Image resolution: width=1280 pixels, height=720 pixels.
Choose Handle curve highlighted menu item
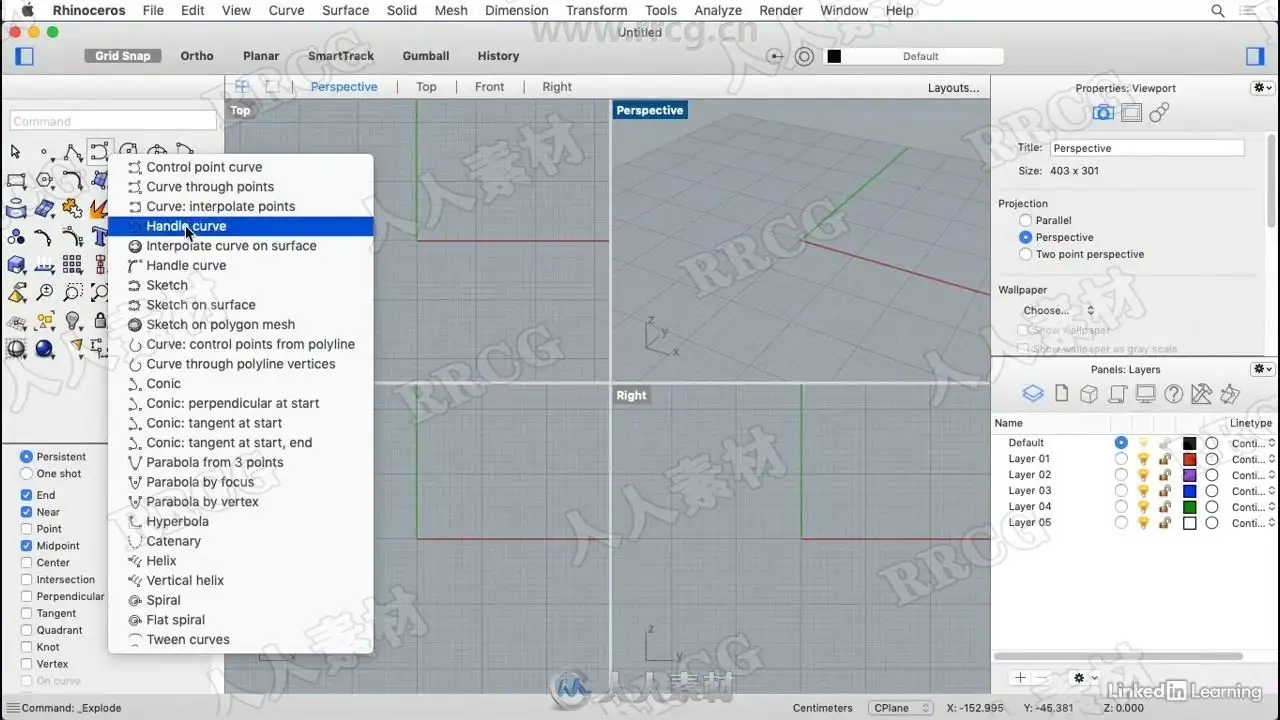240,226
